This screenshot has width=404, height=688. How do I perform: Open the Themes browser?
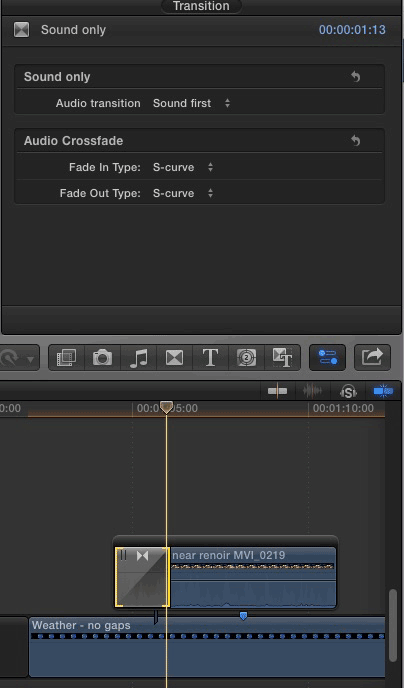282,358
